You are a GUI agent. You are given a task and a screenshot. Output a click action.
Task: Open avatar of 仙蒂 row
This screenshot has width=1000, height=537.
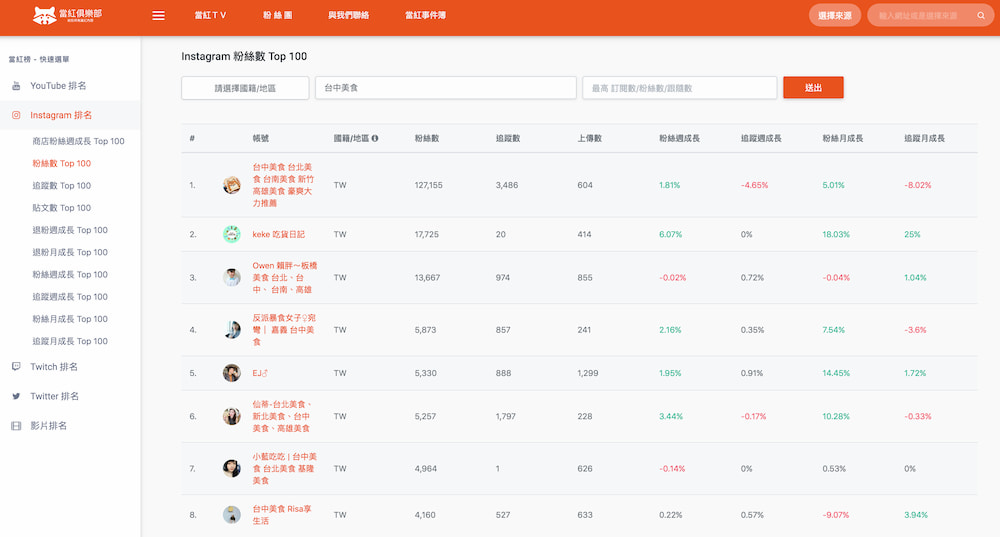[232, 416]
